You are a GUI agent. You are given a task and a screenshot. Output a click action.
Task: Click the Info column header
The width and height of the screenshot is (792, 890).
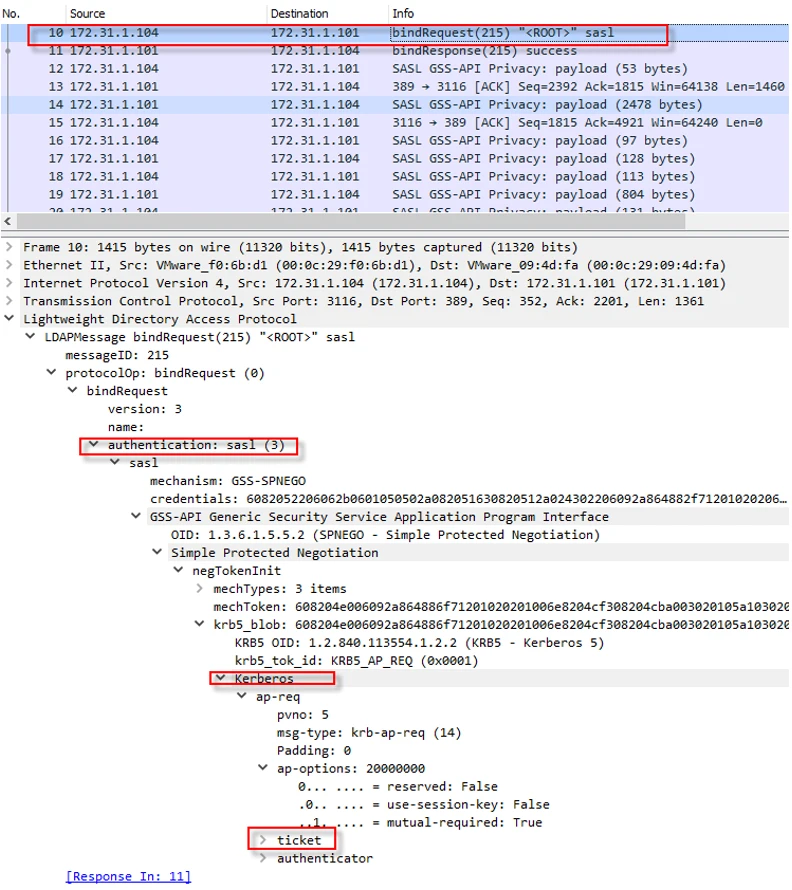click(x=404, y=14)
